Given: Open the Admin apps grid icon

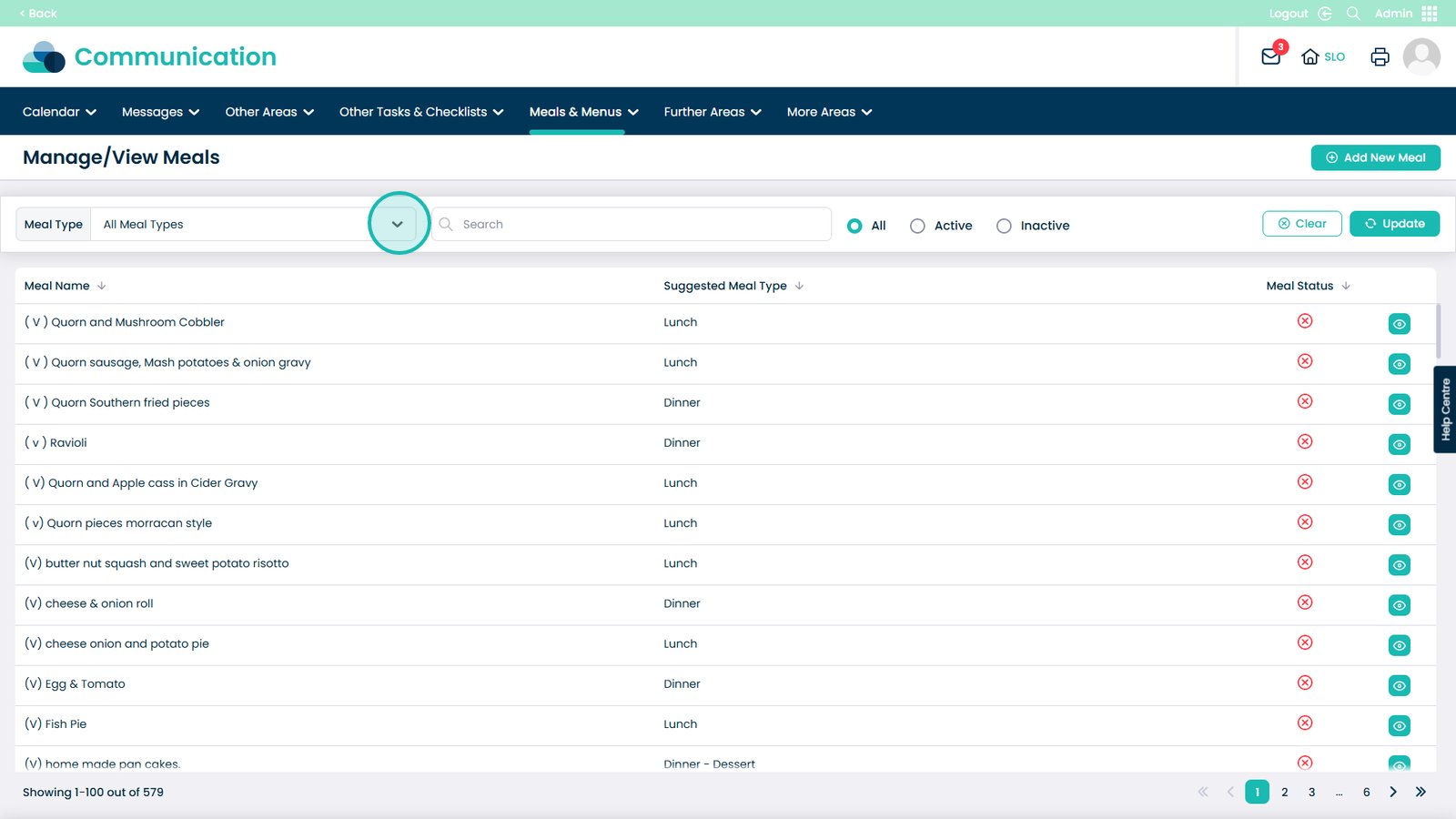Looking at the screenshot, I should point(1430,14).
